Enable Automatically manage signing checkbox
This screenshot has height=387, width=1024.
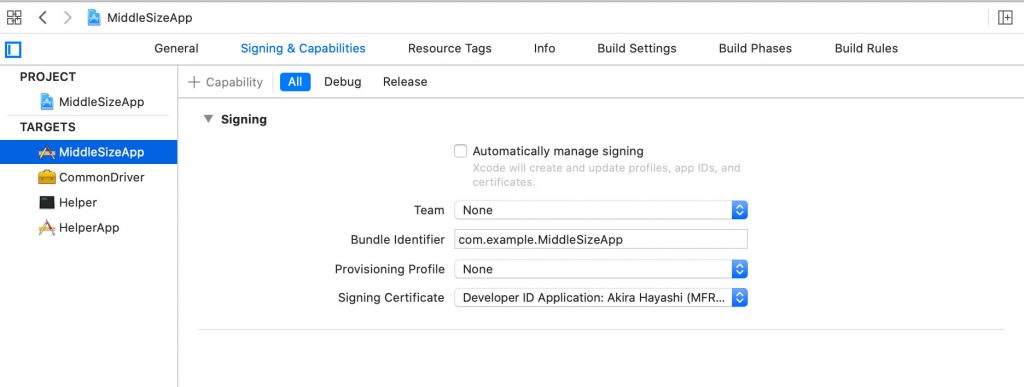[460, 151]
